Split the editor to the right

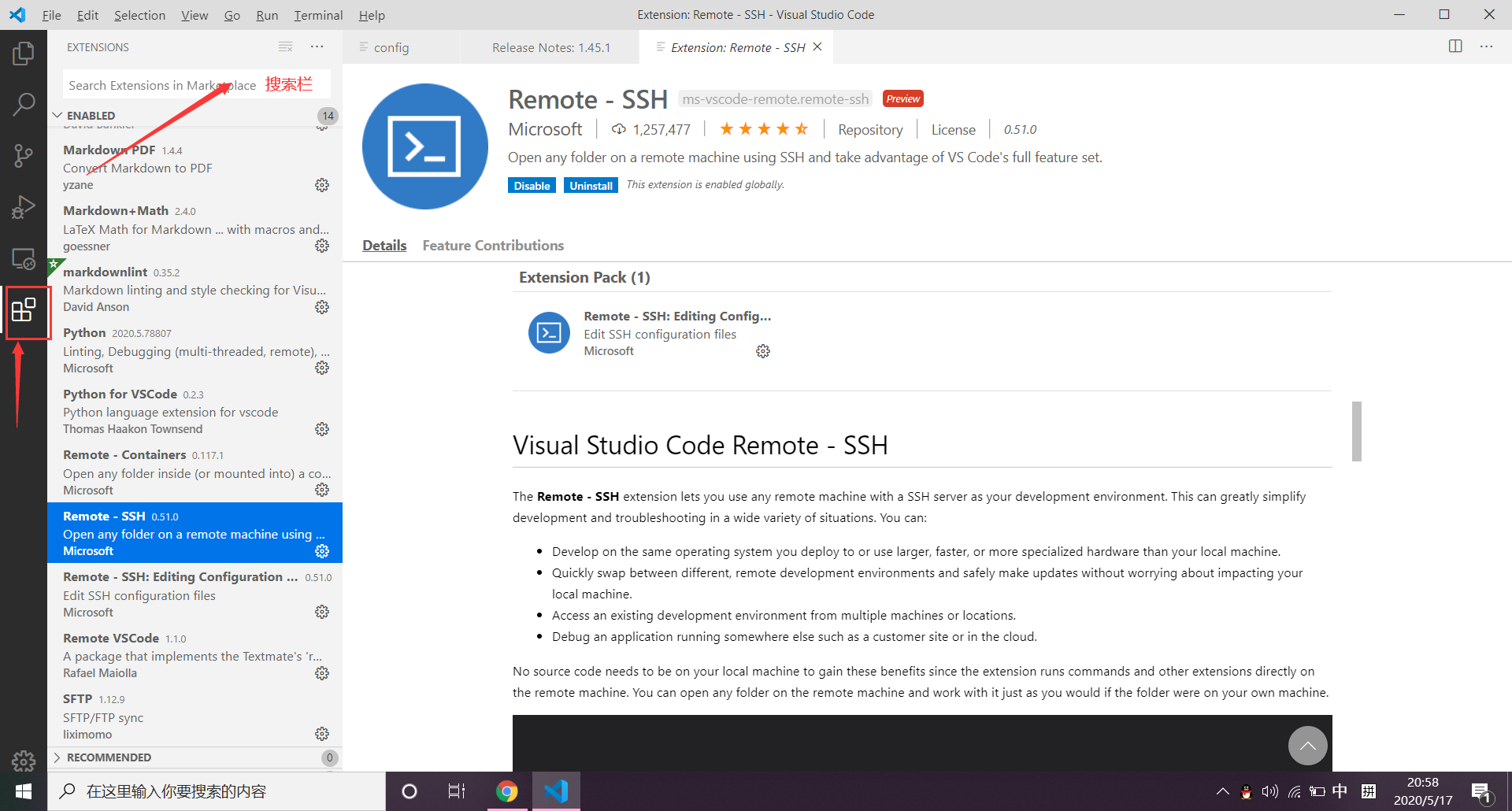point(1455,46)
